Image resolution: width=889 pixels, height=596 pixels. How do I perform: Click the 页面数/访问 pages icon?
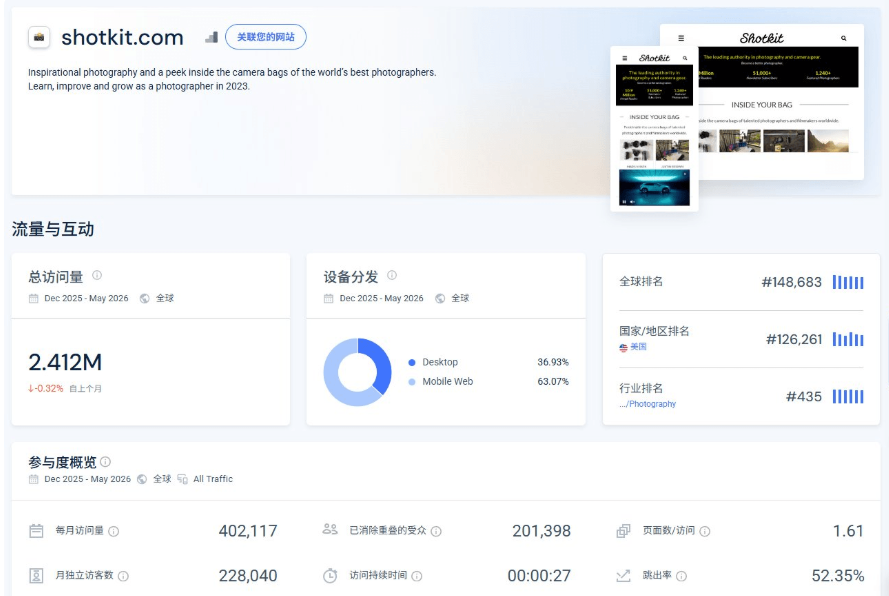(623, 531)
